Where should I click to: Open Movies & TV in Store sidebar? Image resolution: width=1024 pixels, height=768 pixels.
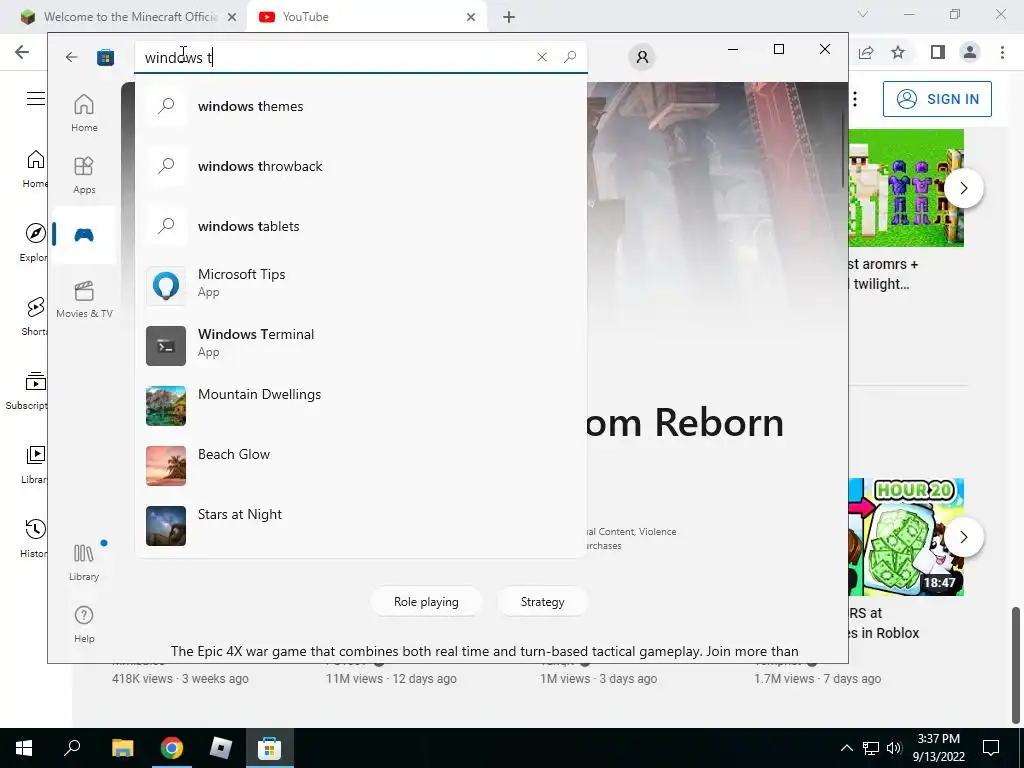point(84,299)
